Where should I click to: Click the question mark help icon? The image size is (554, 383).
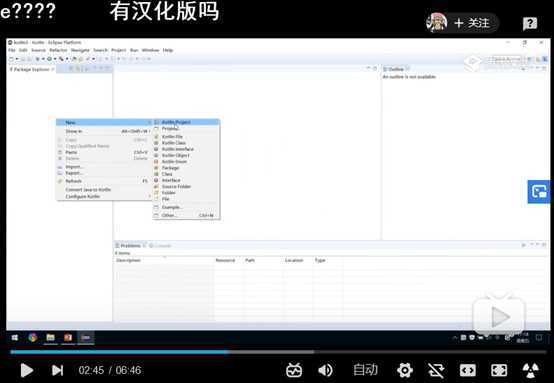point(530,24)
